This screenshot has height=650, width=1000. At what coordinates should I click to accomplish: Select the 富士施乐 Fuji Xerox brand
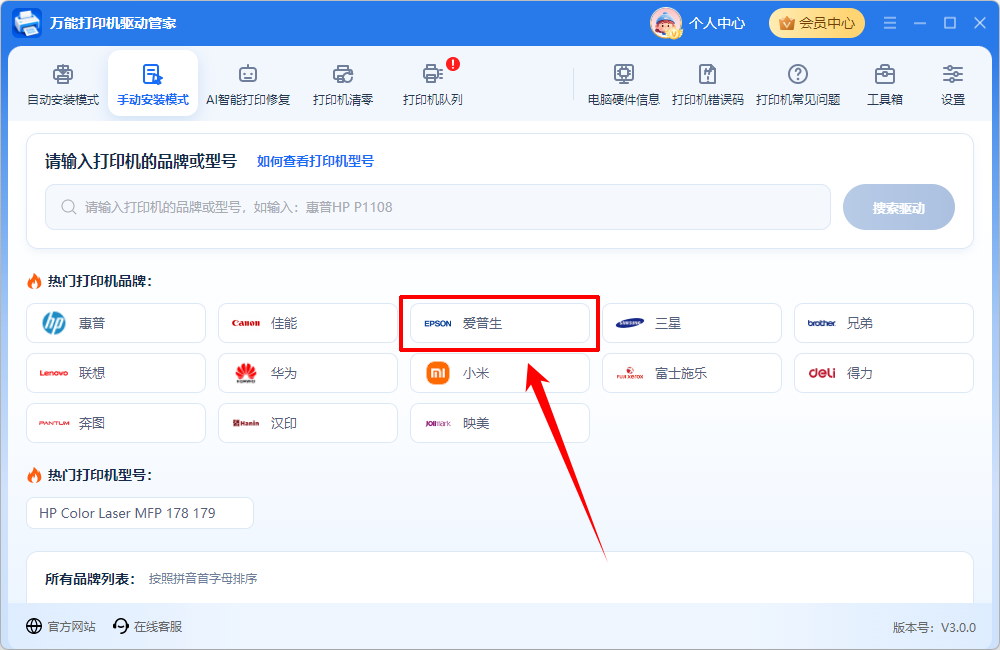pyautogui.click(x=692, y=373)
